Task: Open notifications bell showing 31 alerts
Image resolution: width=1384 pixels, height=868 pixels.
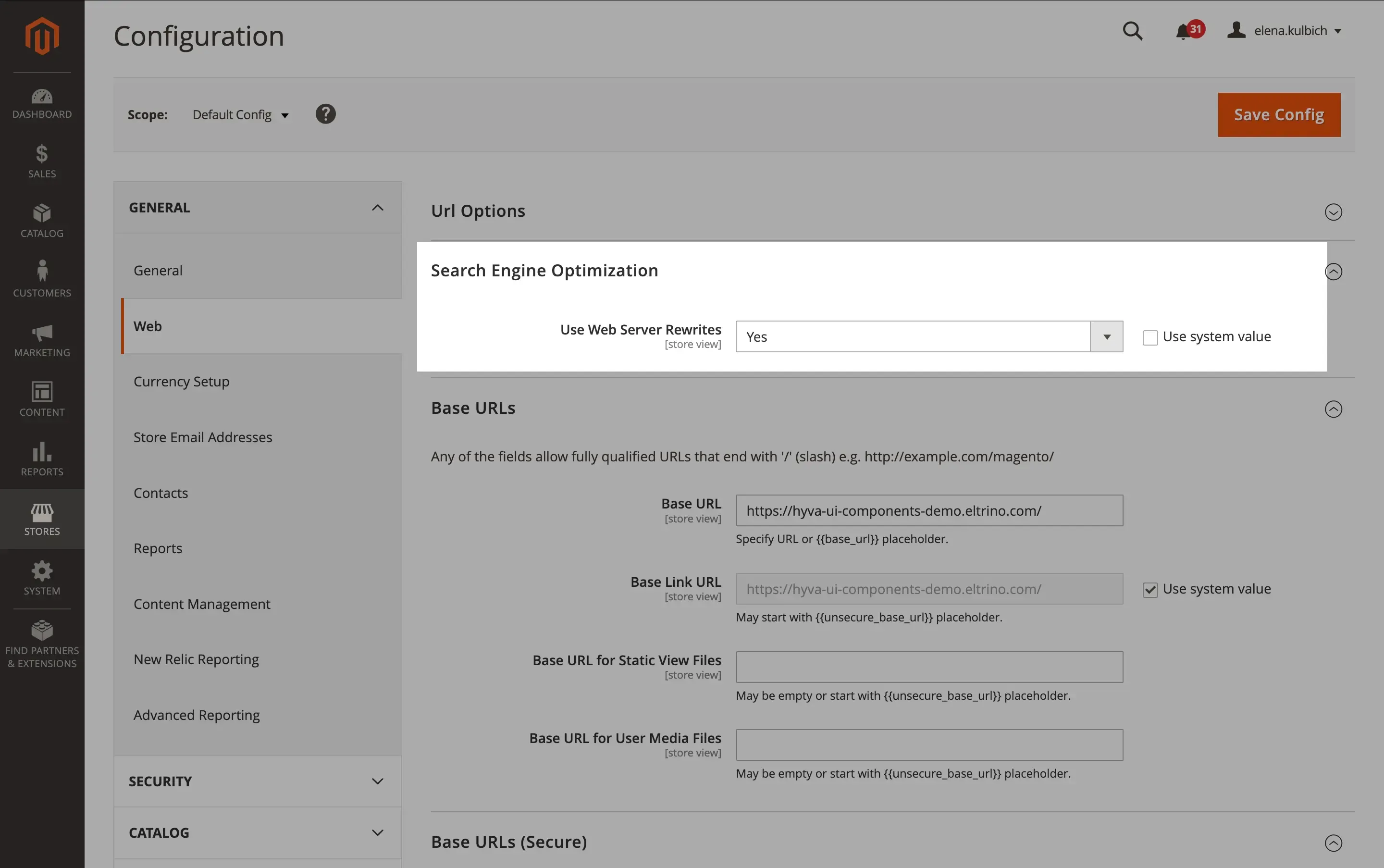Action: tap(1184, 30)
